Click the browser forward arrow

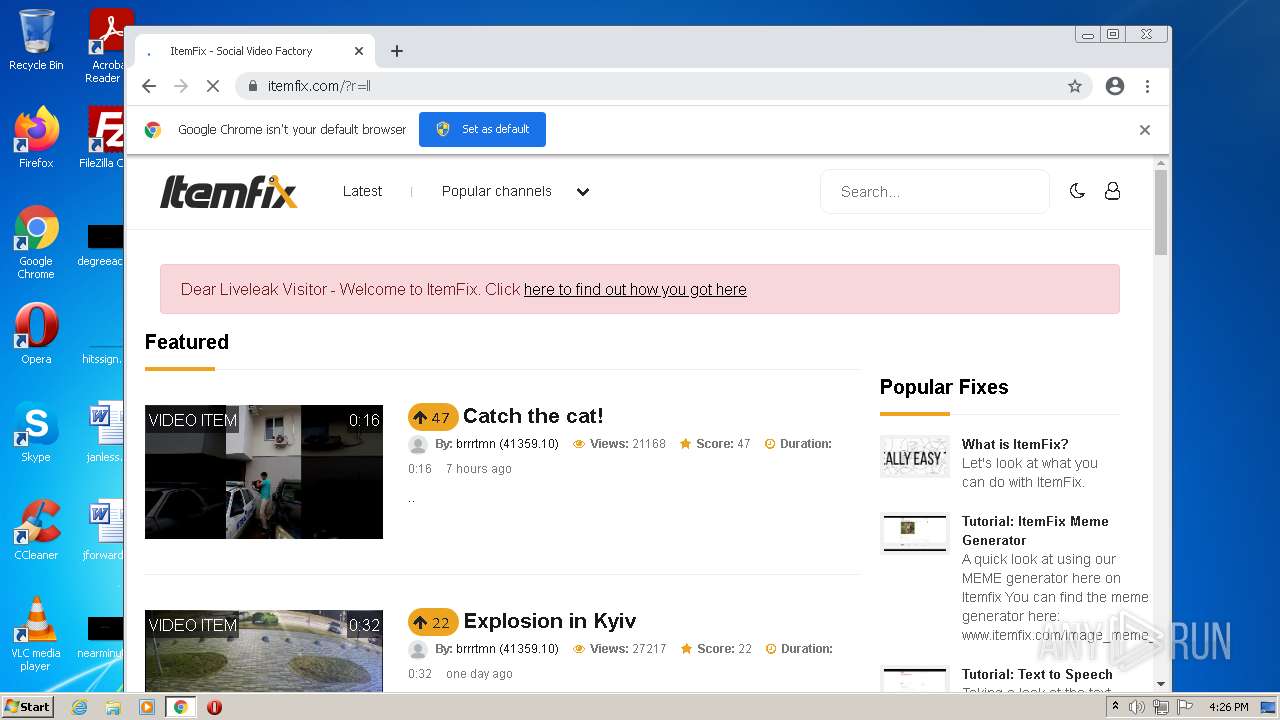181,86
